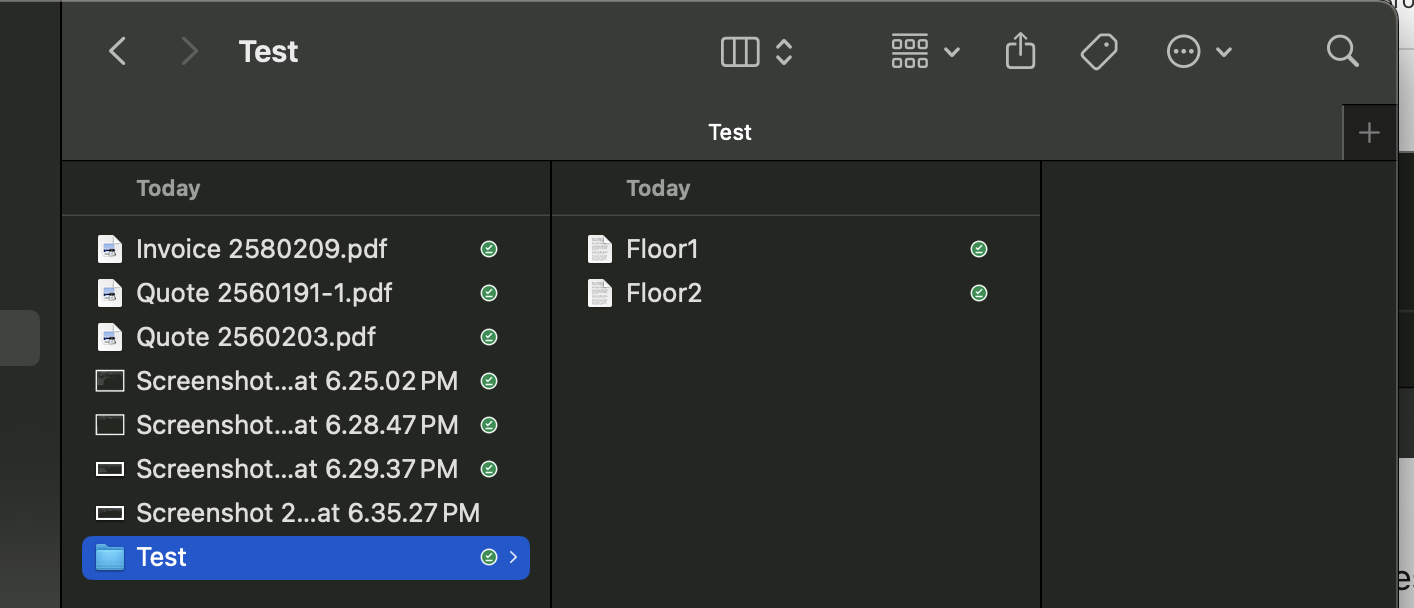Screen dimensions: 1414x608
Task: Open the Group By dropdown
Action: coord(924,51)
